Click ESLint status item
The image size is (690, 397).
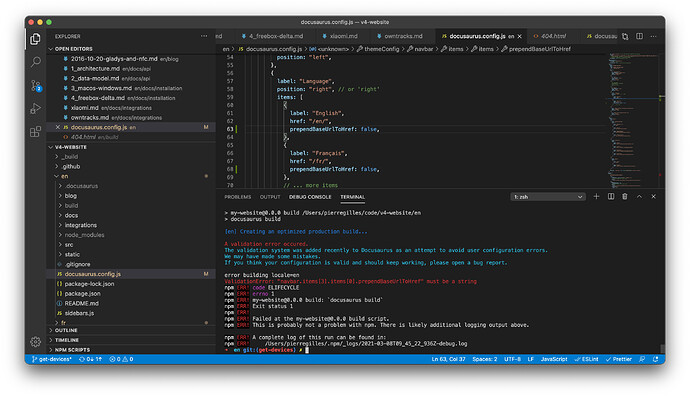(586, 359)
